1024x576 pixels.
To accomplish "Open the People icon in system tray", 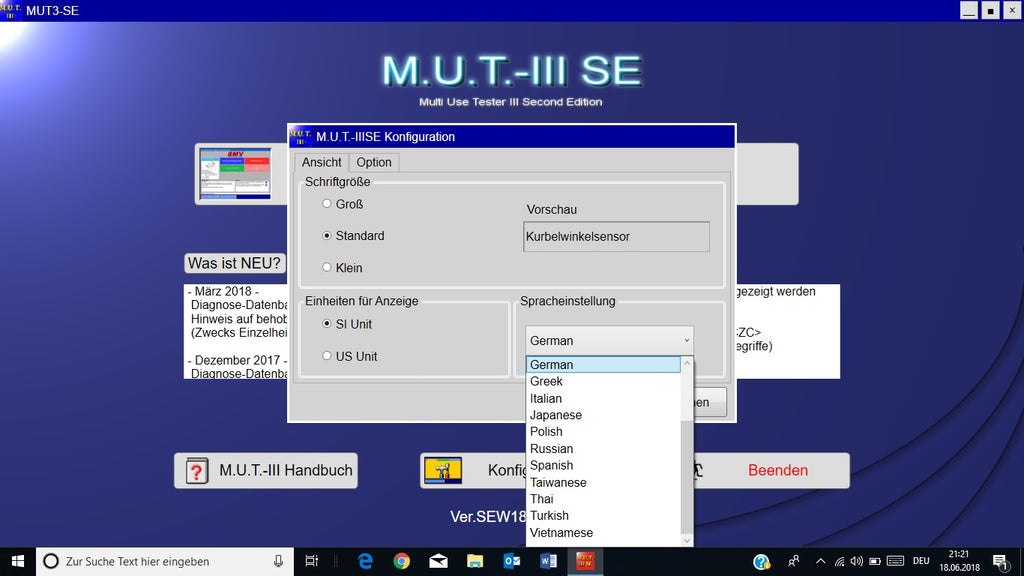I will [793, 561].
